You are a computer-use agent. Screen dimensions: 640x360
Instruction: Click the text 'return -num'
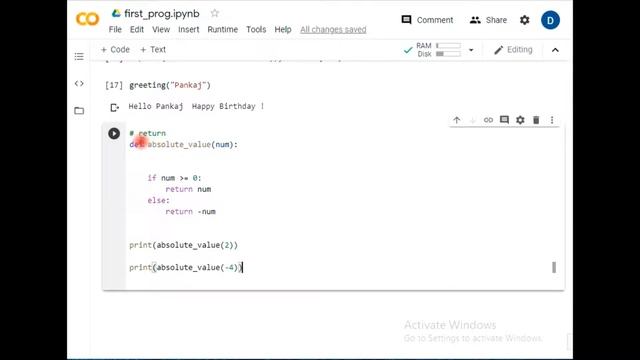click(190, 211)
